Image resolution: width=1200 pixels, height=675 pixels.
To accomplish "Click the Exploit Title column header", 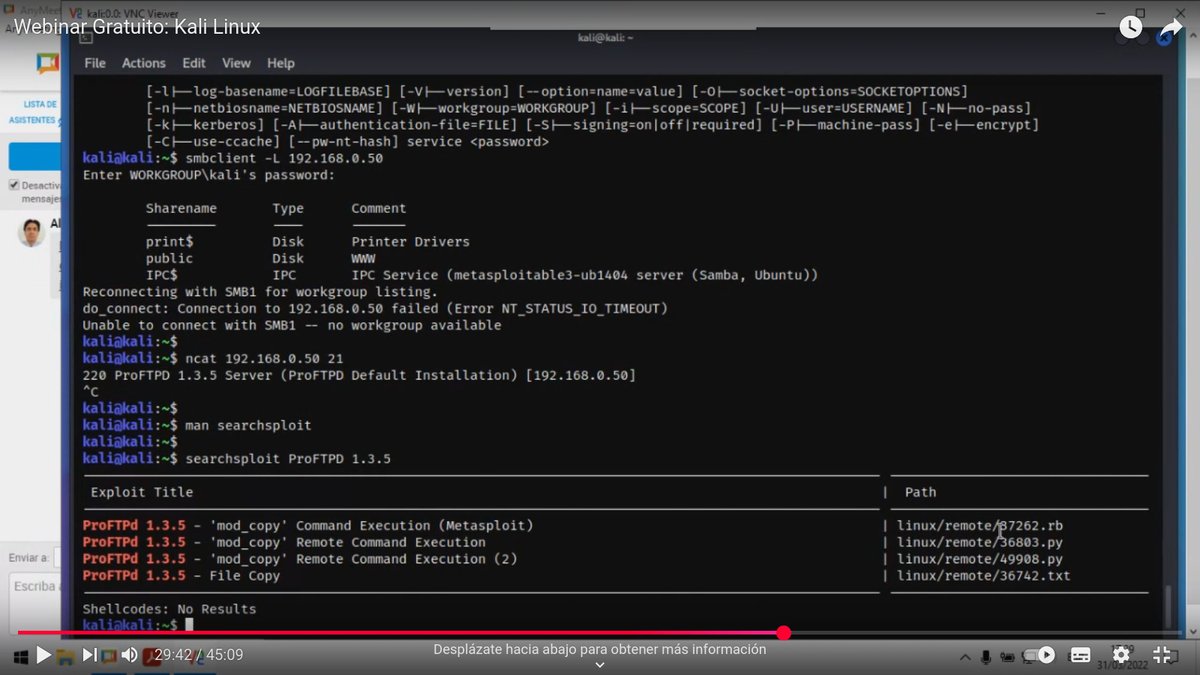I will pos(142,492).
